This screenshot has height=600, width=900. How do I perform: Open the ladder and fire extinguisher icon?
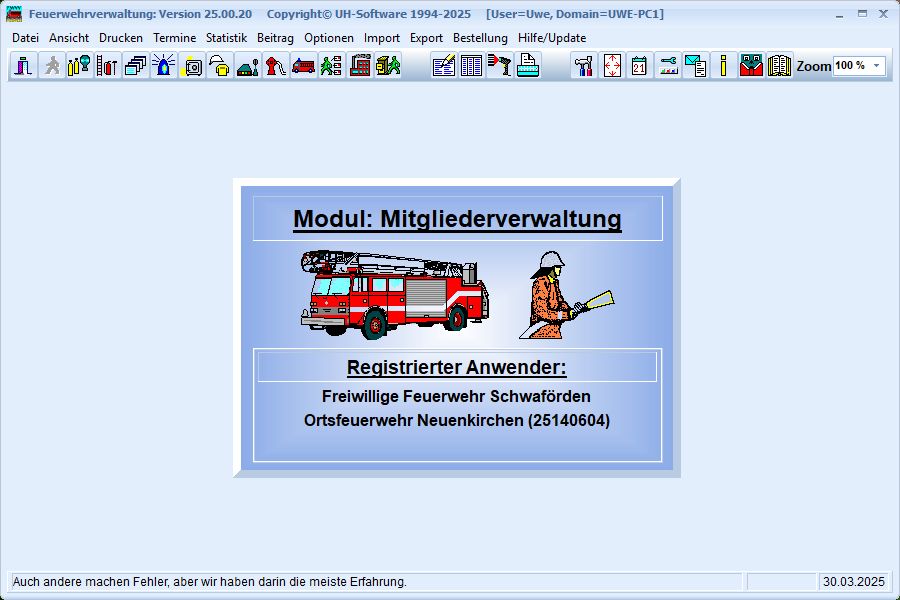107,65
